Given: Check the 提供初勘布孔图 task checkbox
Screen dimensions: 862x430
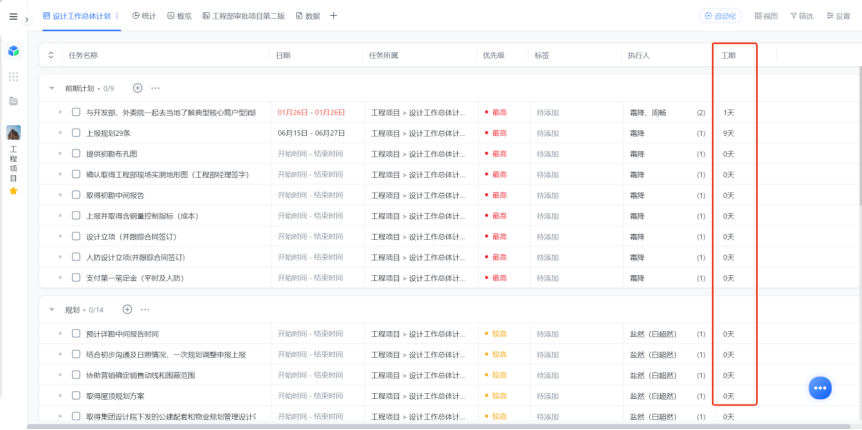Looking at the screenshot, I should click(x=76, y=153).
